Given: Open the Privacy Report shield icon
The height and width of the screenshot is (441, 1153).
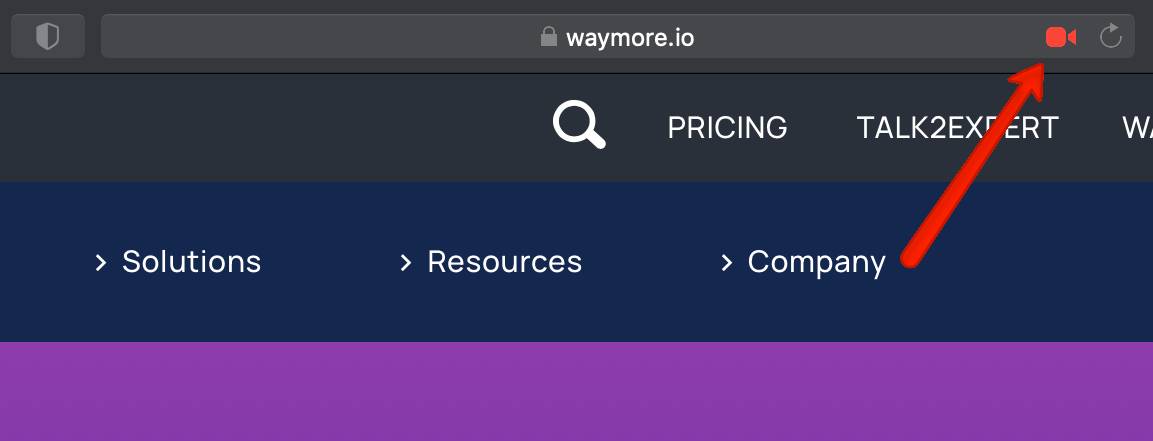Looking at the screenshot, I should coord(48,36).
